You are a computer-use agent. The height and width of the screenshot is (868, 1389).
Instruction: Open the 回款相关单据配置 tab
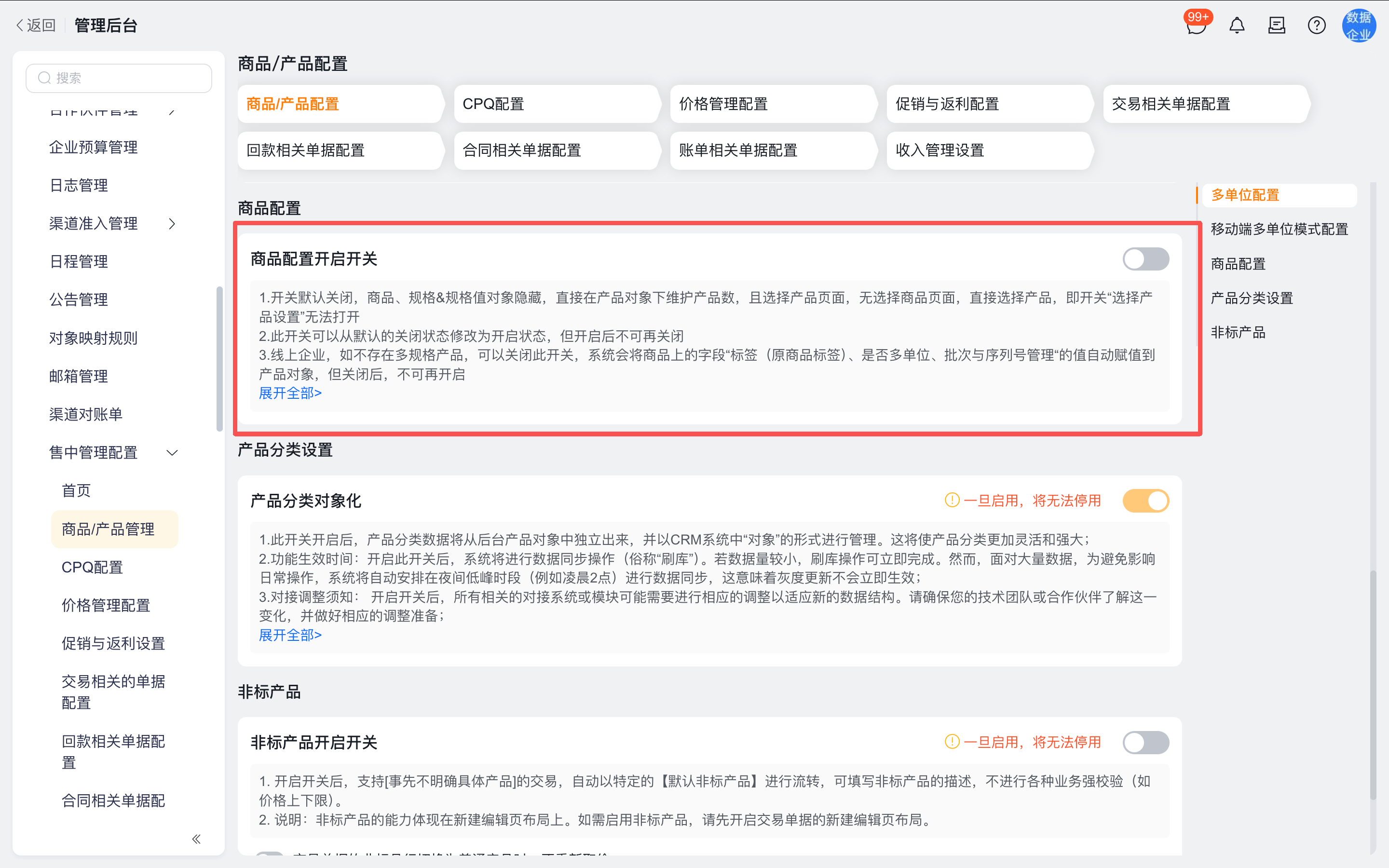click(340, 150)
